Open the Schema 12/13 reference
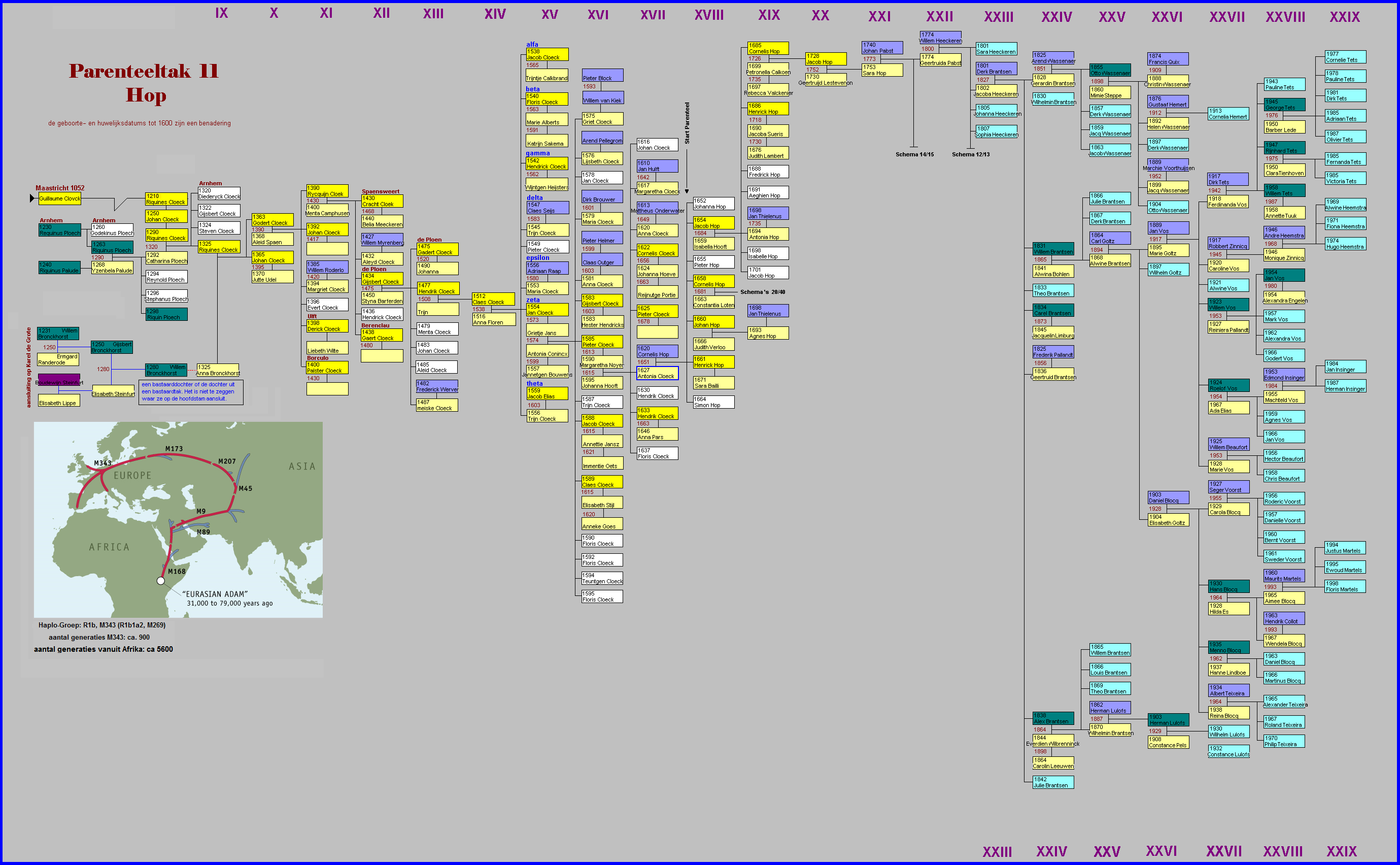 pyautogui.click(x=971, y=154)
